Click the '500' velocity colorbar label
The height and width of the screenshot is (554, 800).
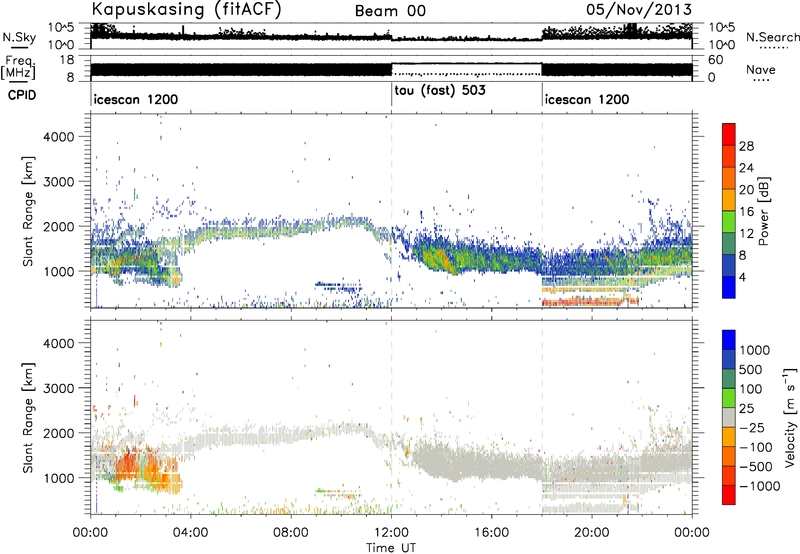pos(751,369)
